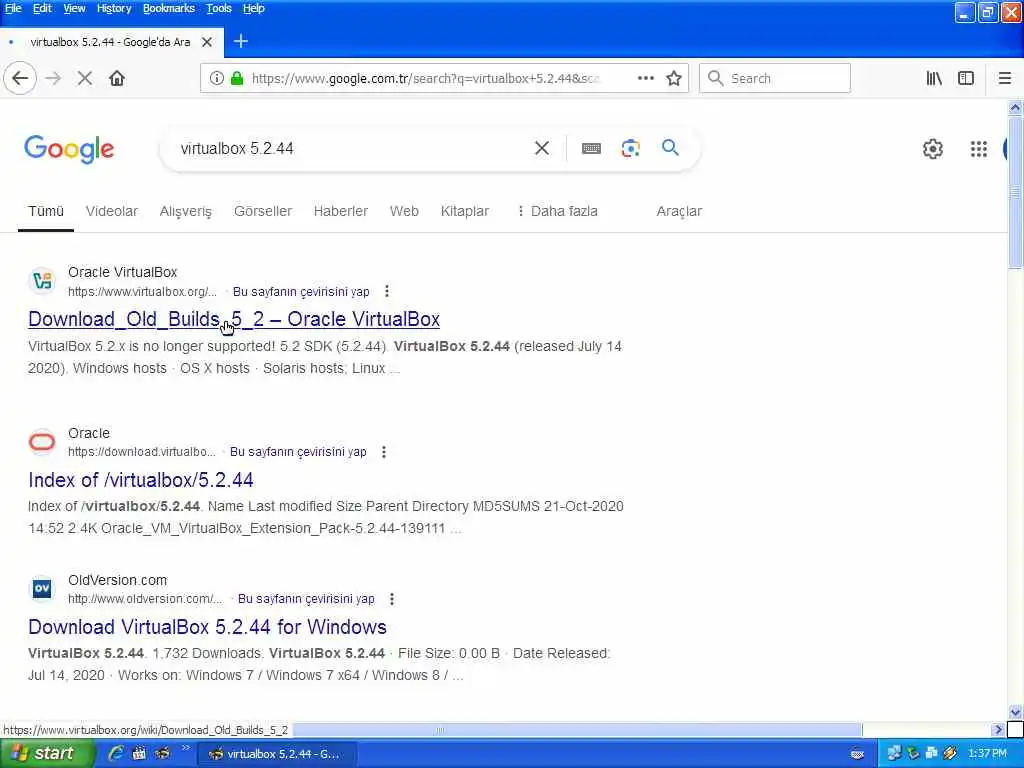Image resolution: width=1024 pixels, height=768 pixels.
Task: Open Download VirtualBox 5.2.44 for Windows link
Action: point(207,627)
